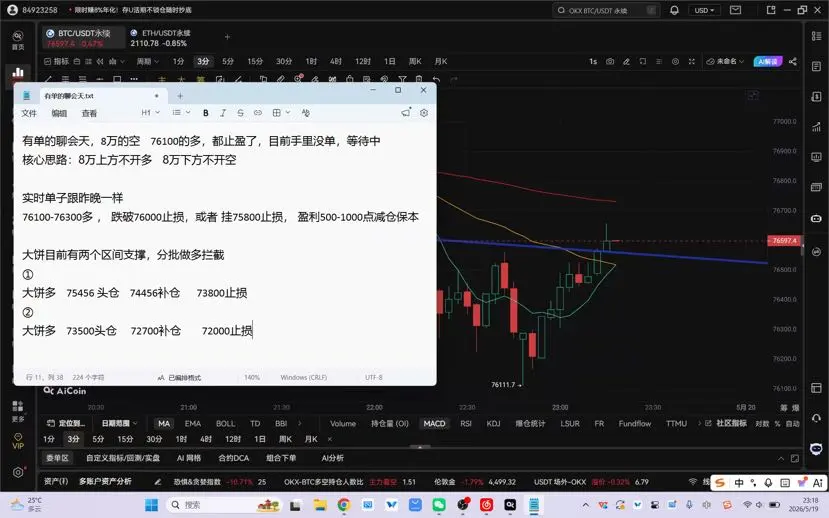Apply italic formatting in Notepad

tap(223, 113)
